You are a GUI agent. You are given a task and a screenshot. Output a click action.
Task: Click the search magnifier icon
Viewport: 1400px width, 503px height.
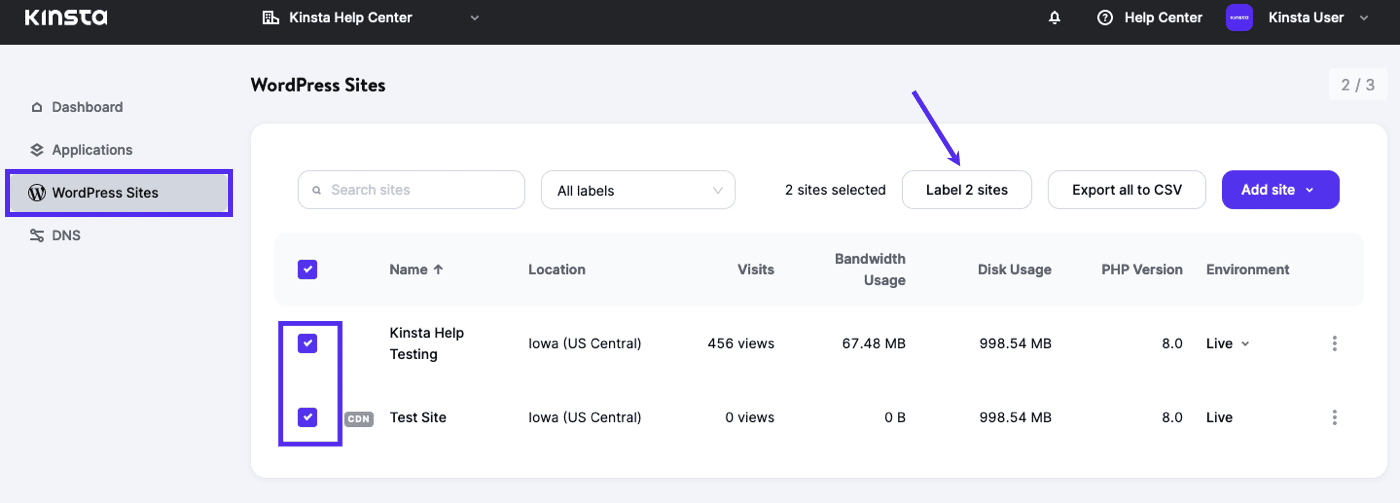tap(317, 190)
